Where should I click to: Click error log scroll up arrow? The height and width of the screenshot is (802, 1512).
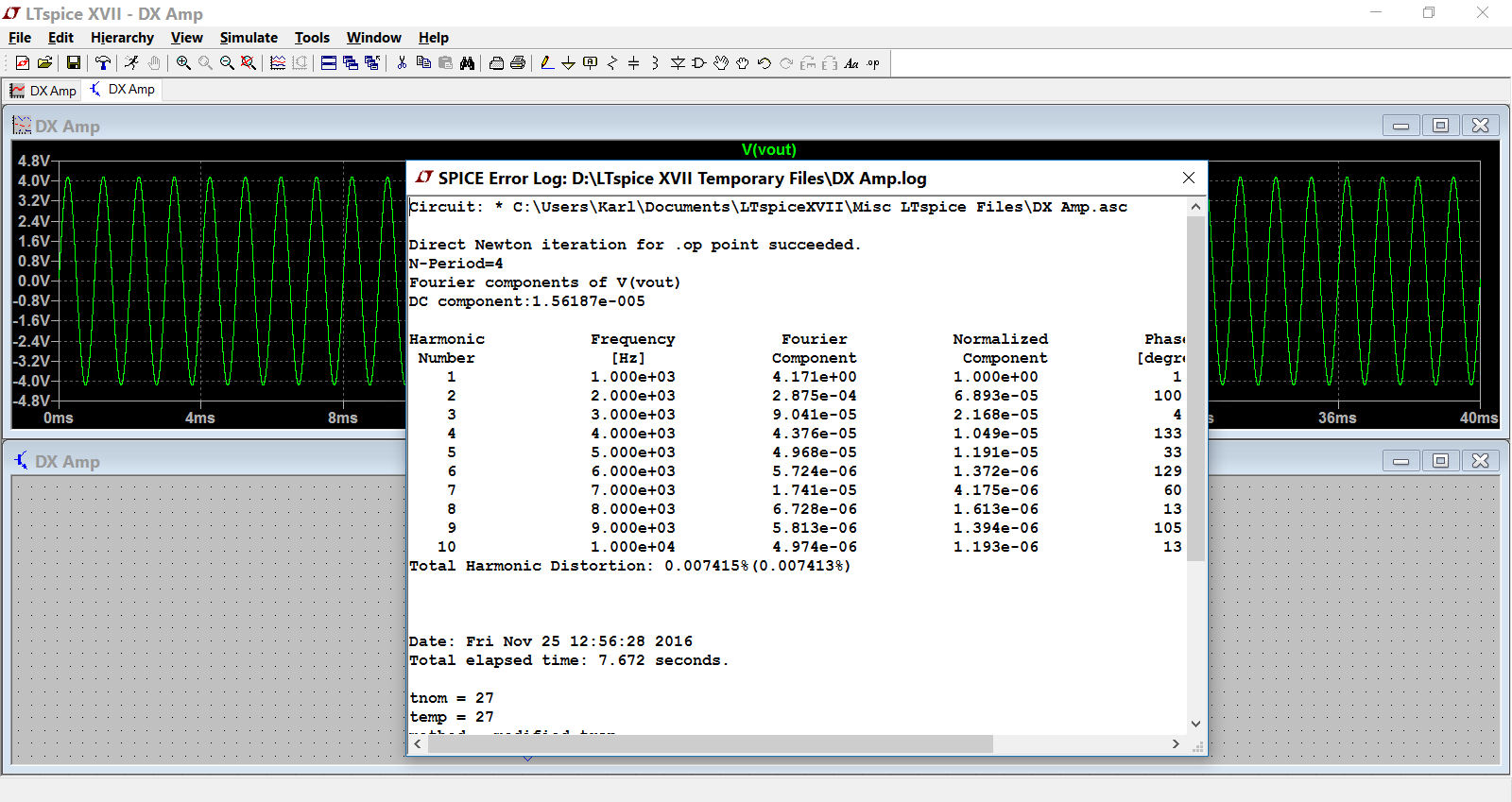tap(1195, 207)
